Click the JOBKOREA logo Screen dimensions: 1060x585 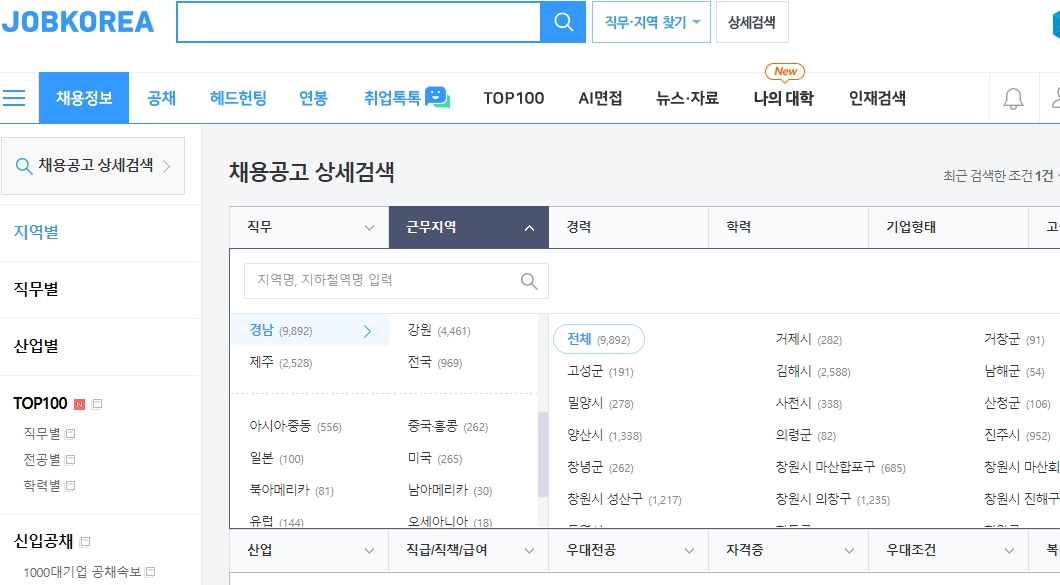(x=78, y=22)
